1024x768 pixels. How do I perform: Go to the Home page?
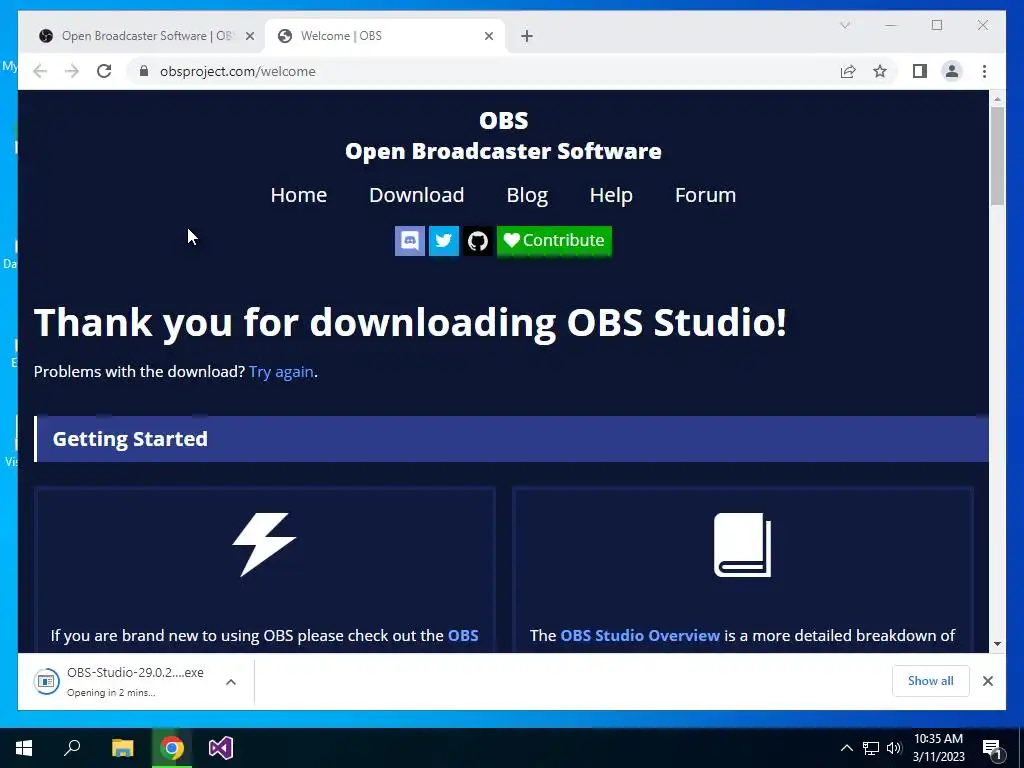[298, 195]
